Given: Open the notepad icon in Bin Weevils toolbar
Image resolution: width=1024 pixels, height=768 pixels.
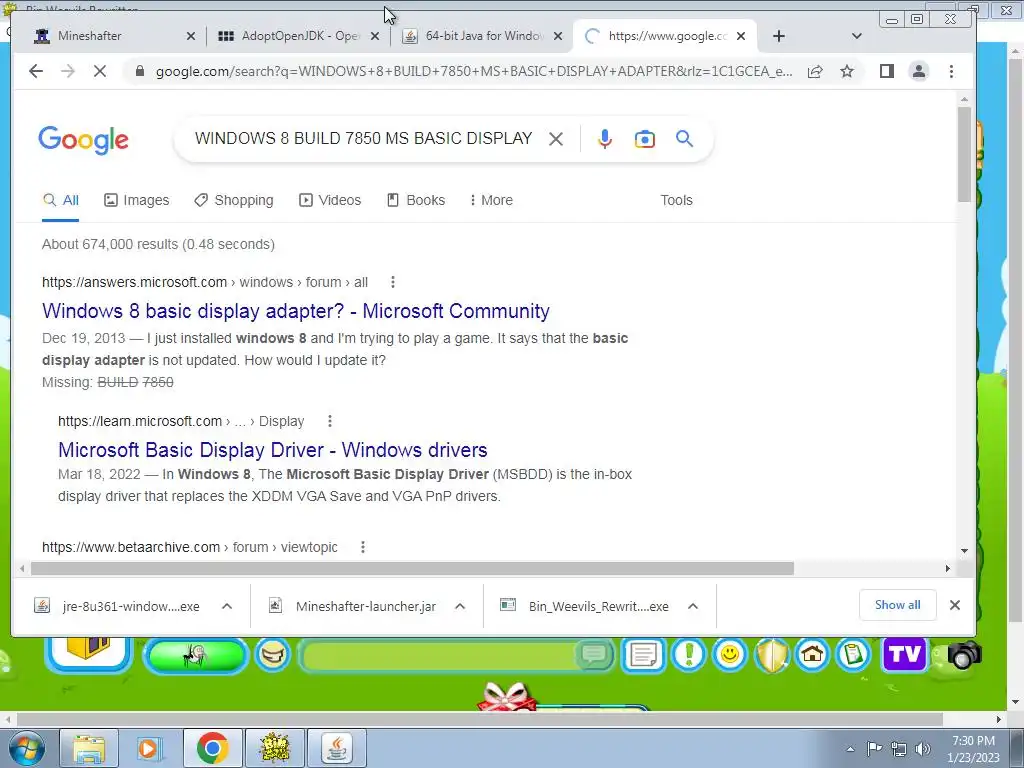Looking at the screenshot, I should click(x=644, y=654).
